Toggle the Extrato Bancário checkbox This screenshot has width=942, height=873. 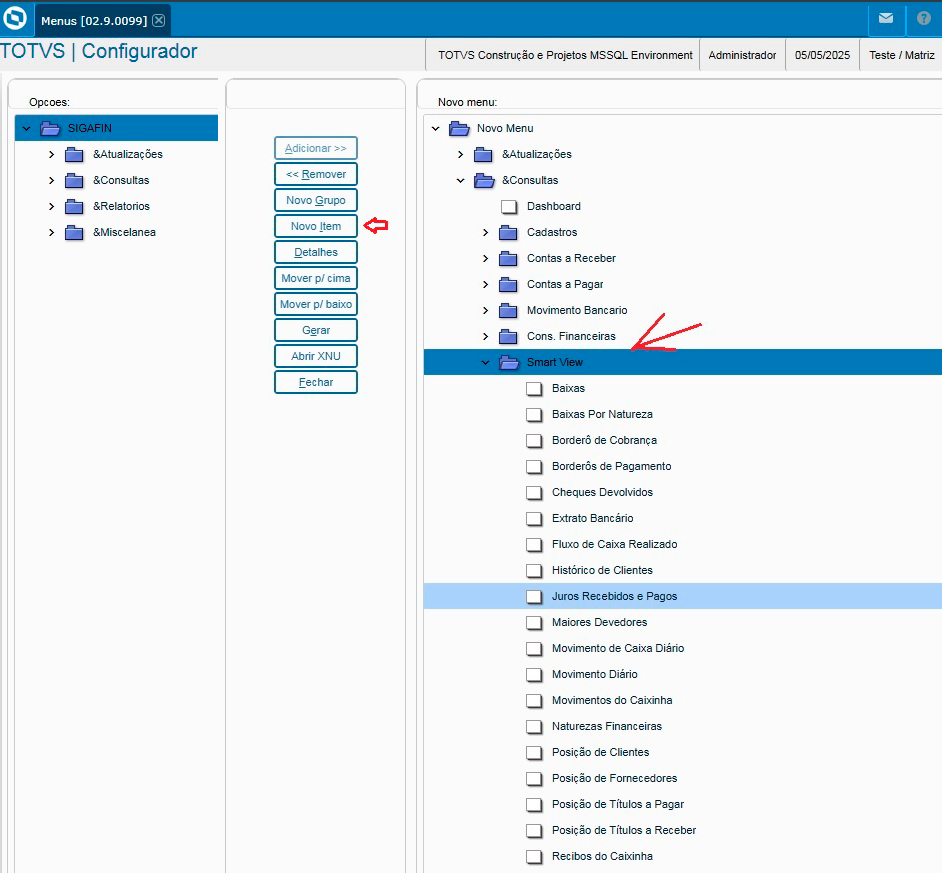point(534,519)
